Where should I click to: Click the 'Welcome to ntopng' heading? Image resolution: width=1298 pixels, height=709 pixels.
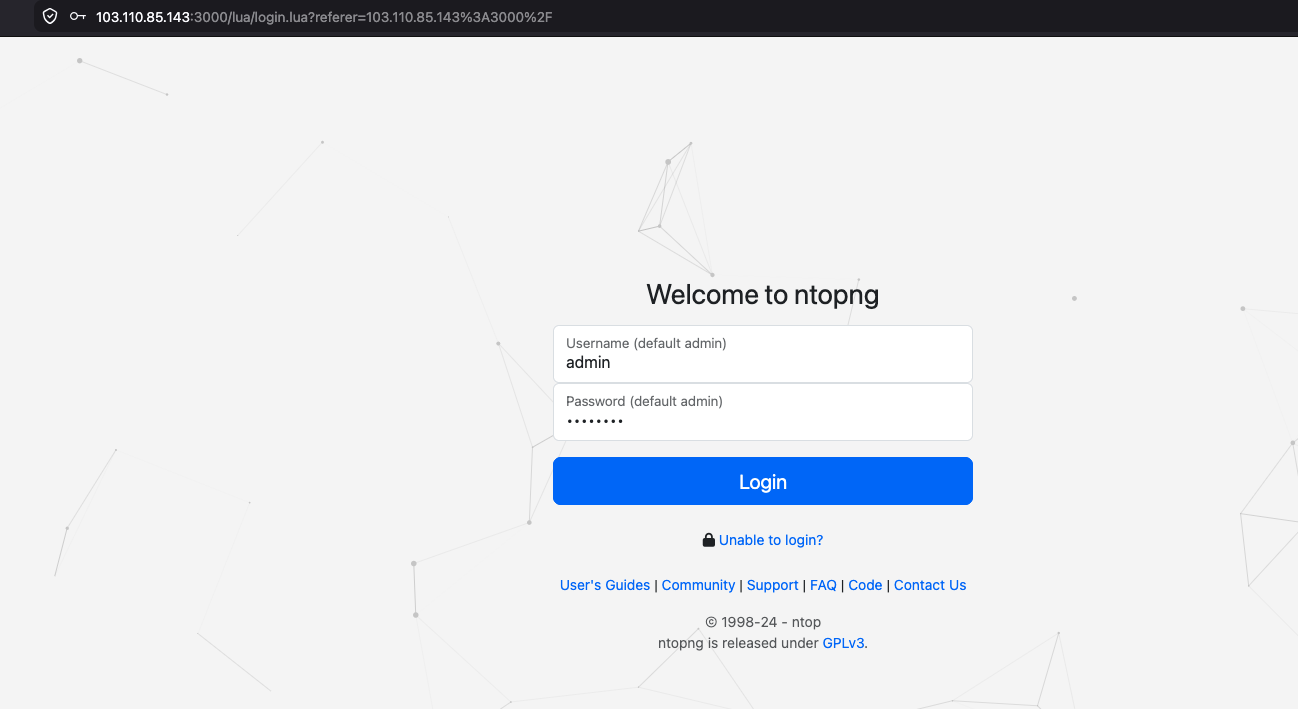click(762, 294)
